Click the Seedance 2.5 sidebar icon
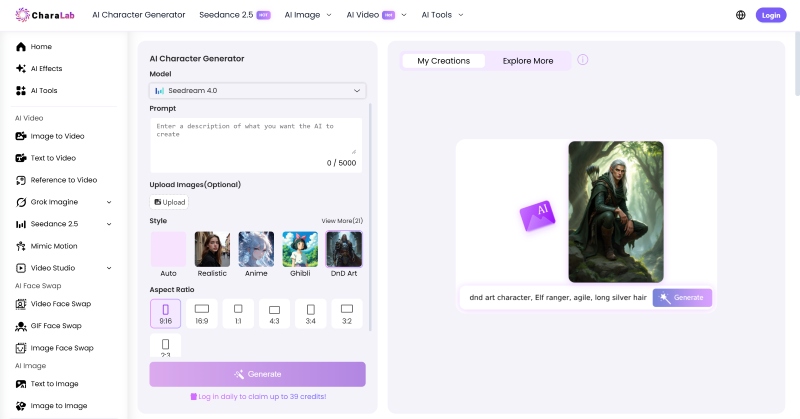Viewport: 800px width, 419px height. (21, 224)
